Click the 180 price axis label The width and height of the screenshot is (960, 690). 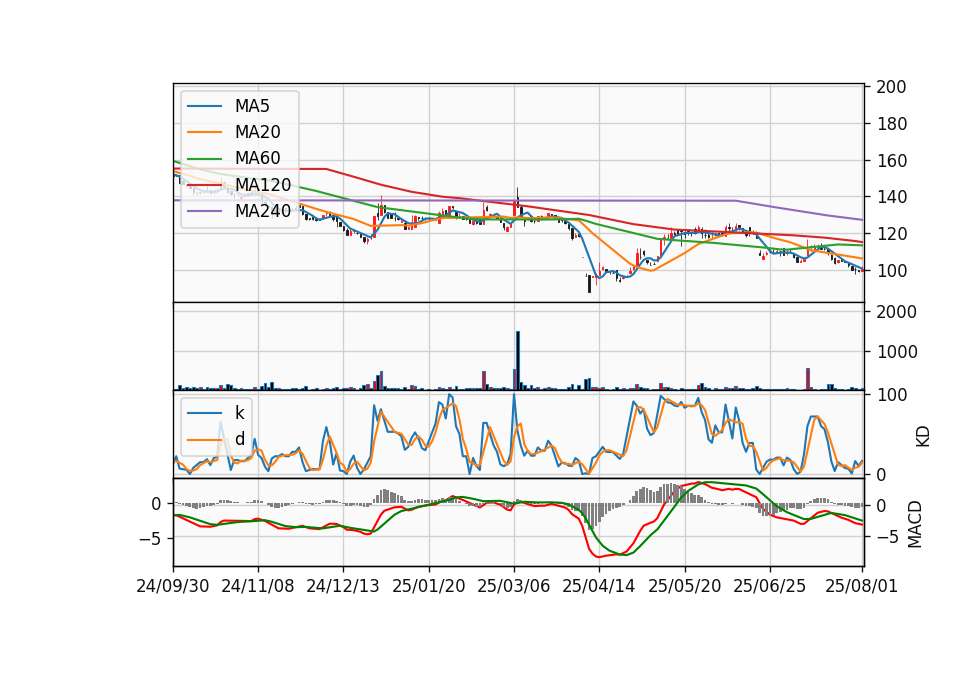pos(891,124)
